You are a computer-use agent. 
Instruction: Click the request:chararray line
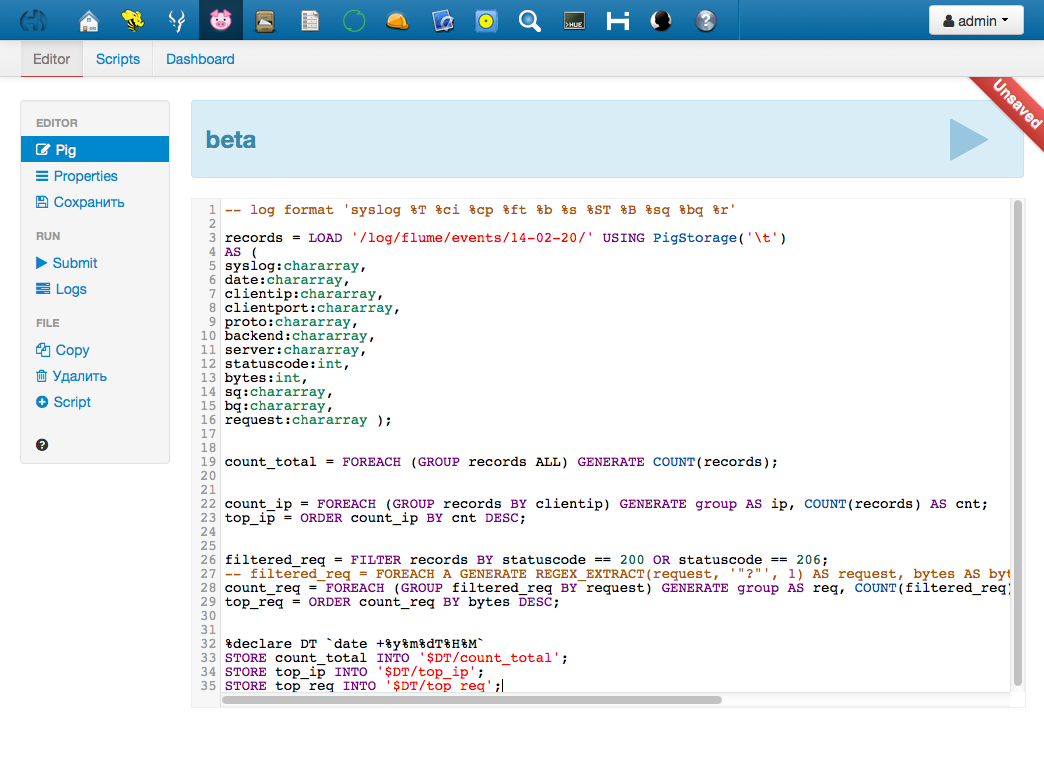308,420
